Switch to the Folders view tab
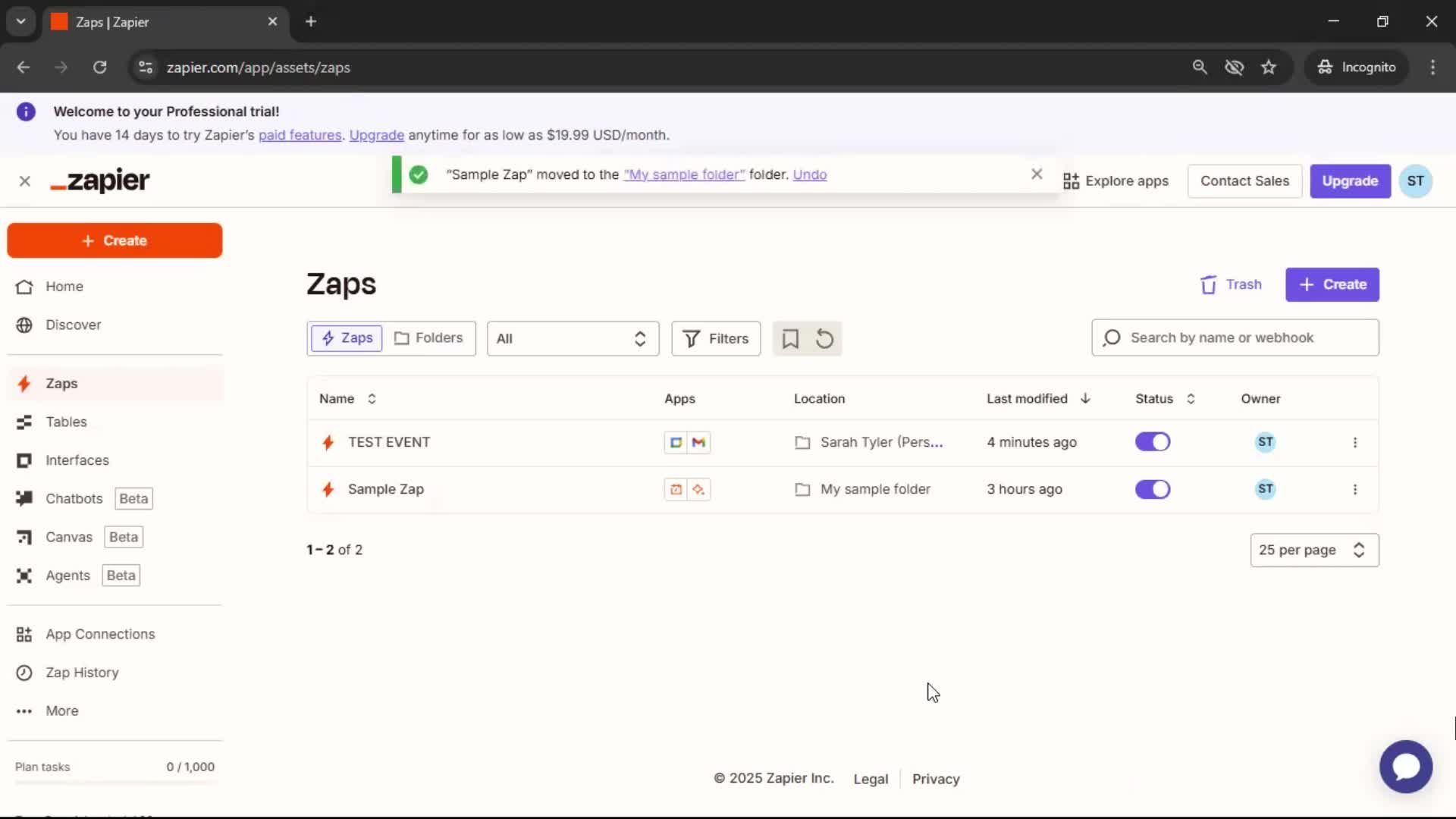 [428, 338]
